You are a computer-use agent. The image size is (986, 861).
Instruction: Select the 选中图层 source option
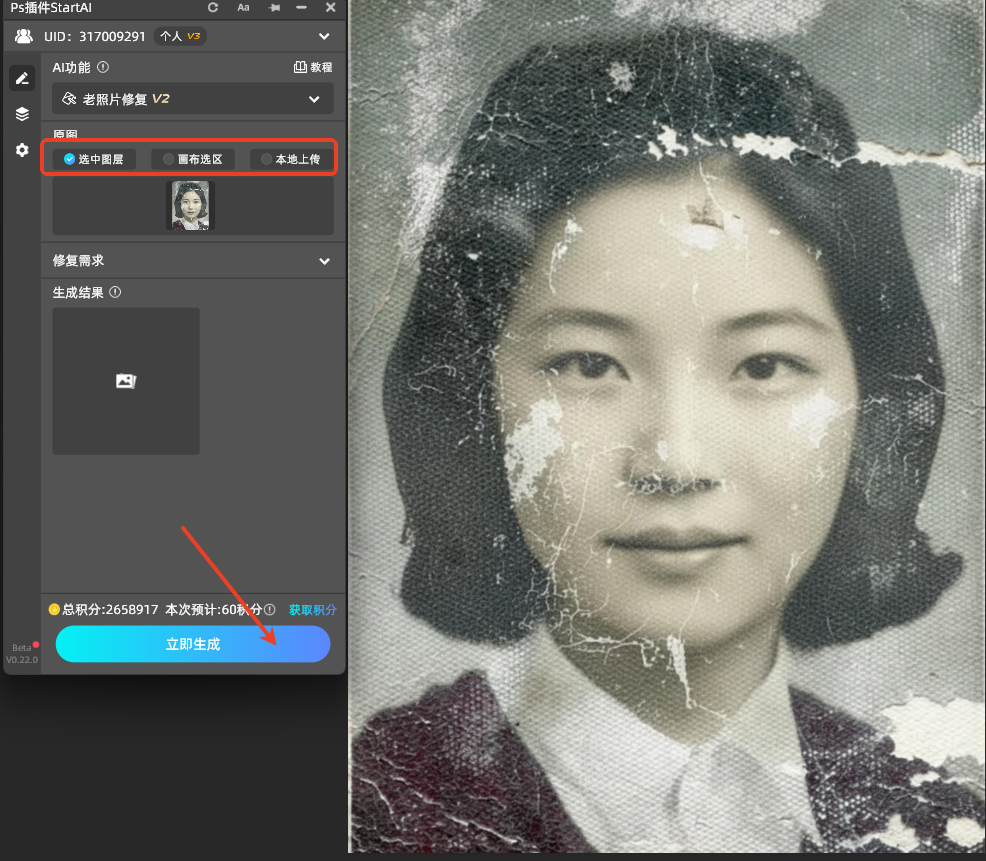point(94,158)
